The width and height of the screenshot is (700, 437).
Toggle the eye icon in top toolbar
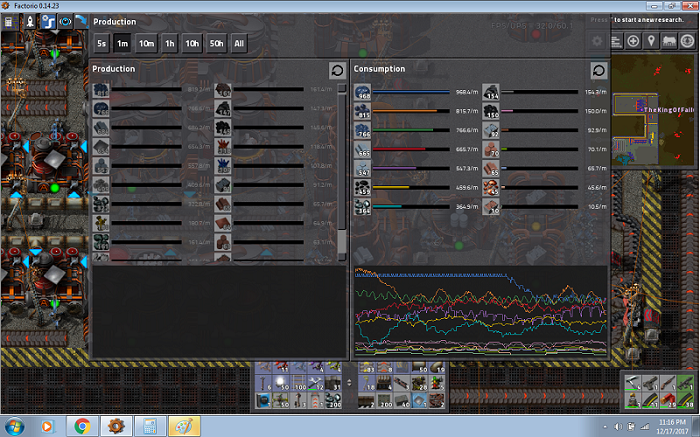(x=65, y=21)
